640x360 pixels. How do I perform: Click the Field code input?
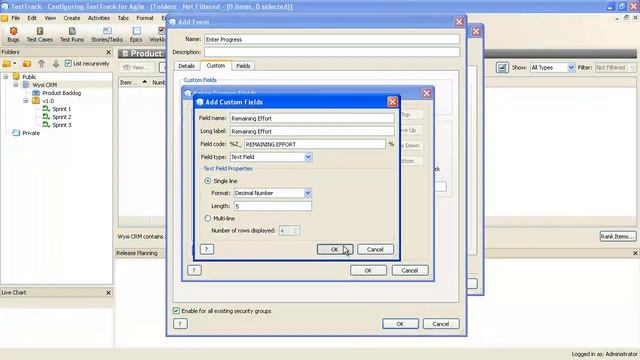(x=314, y=144)
